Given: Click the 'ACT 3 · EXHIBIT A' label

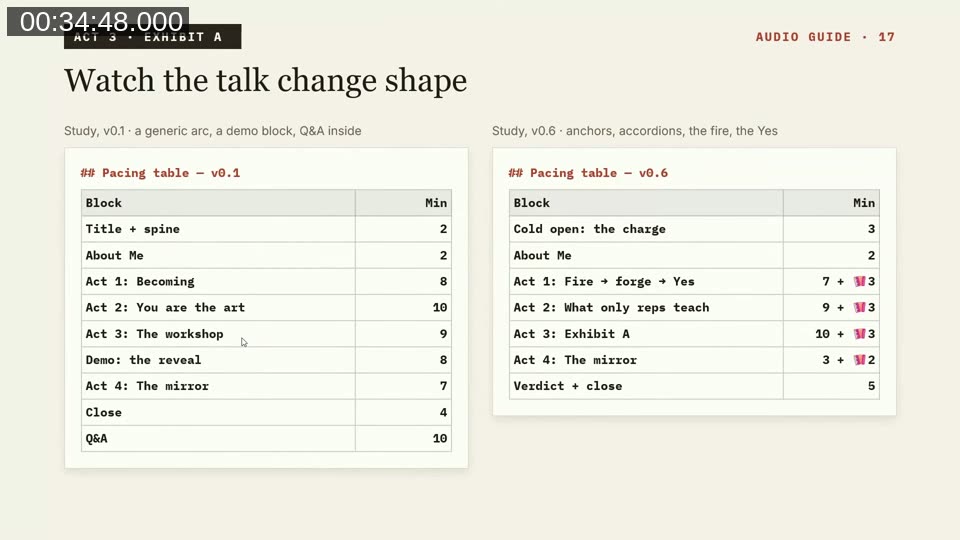Looking at the screenshot, I should coord(152,37).
